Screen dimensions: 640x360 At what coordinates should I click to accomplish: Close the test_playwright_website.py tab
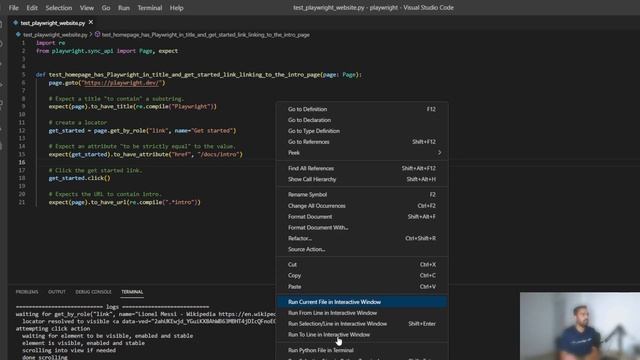click(91, 22)
